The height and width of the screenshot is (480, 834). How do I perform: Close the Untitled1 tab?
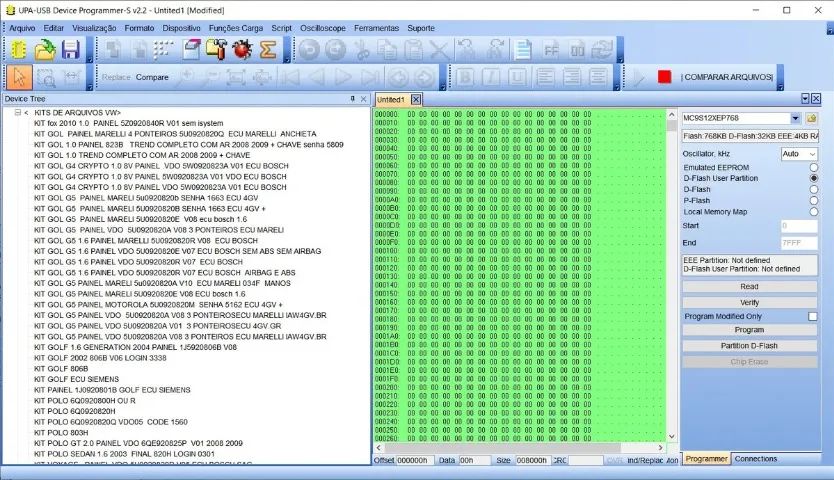(x=416, y=100)
